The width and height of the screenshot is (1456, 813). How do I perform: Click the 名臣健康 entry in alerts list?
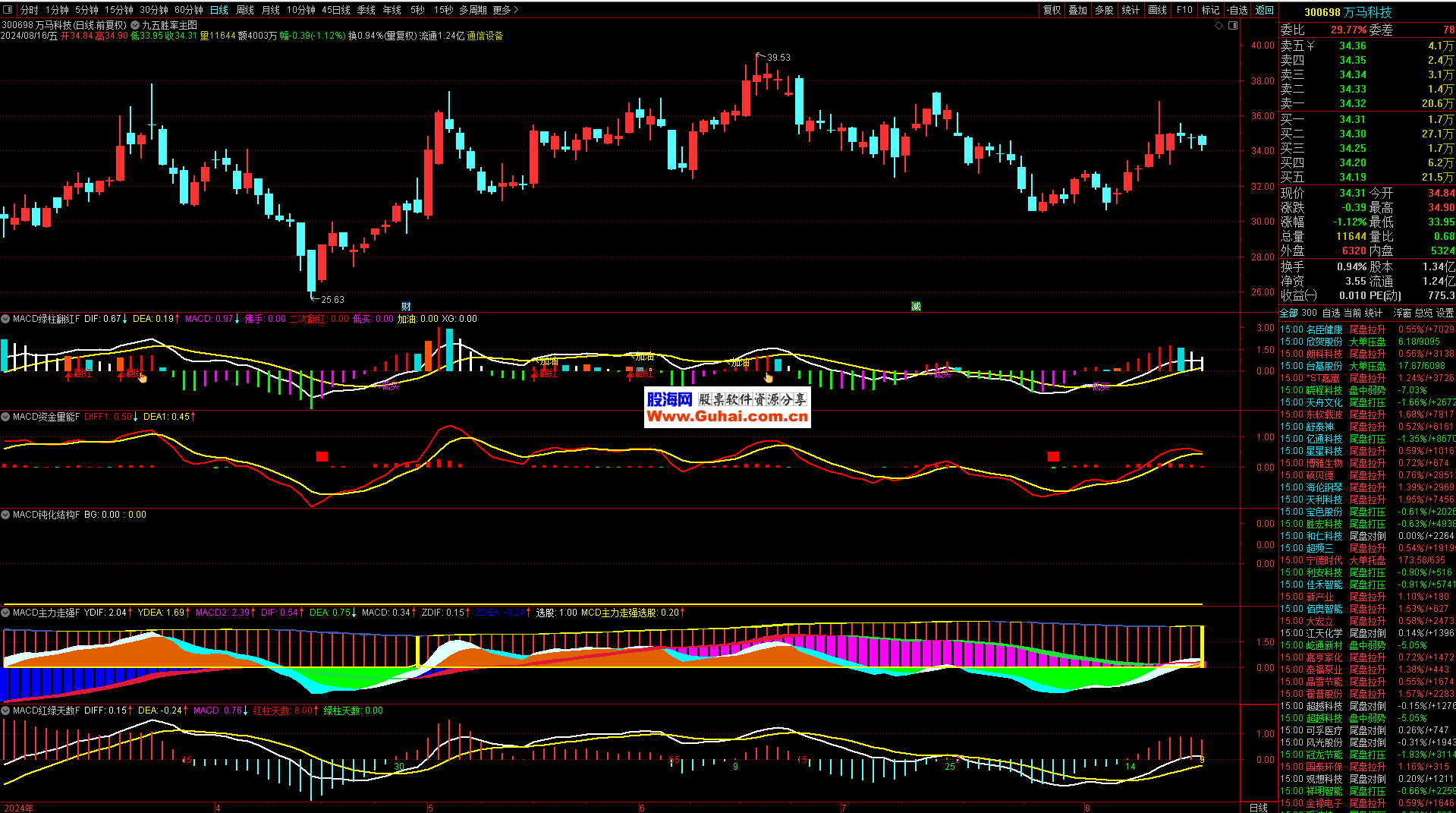[x=1324, y=329]
